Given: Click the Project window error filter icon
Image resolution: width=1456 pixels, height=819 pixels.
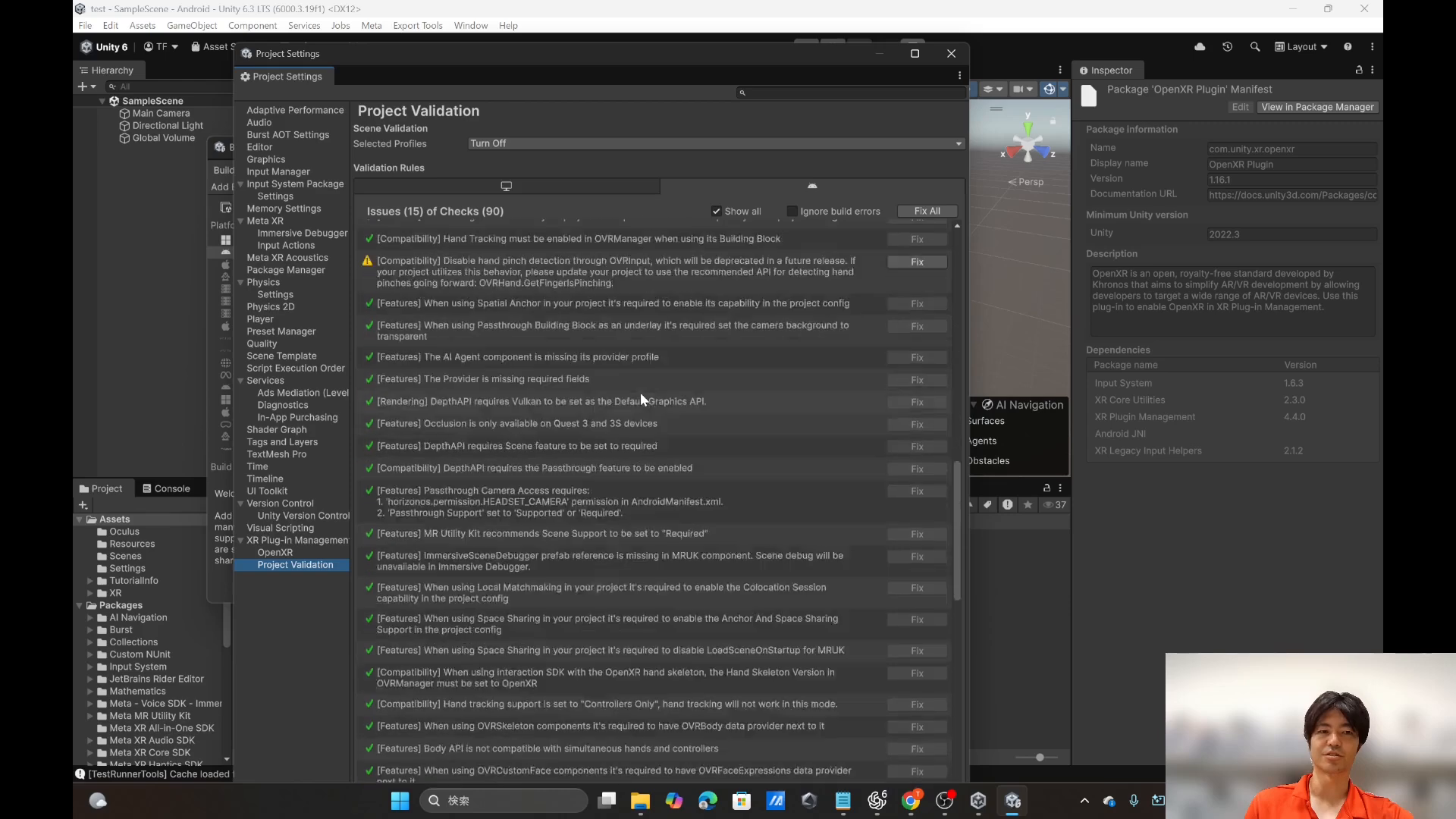Looking at the screenshot, I should pyautogui.click(x=1007, y=505).
